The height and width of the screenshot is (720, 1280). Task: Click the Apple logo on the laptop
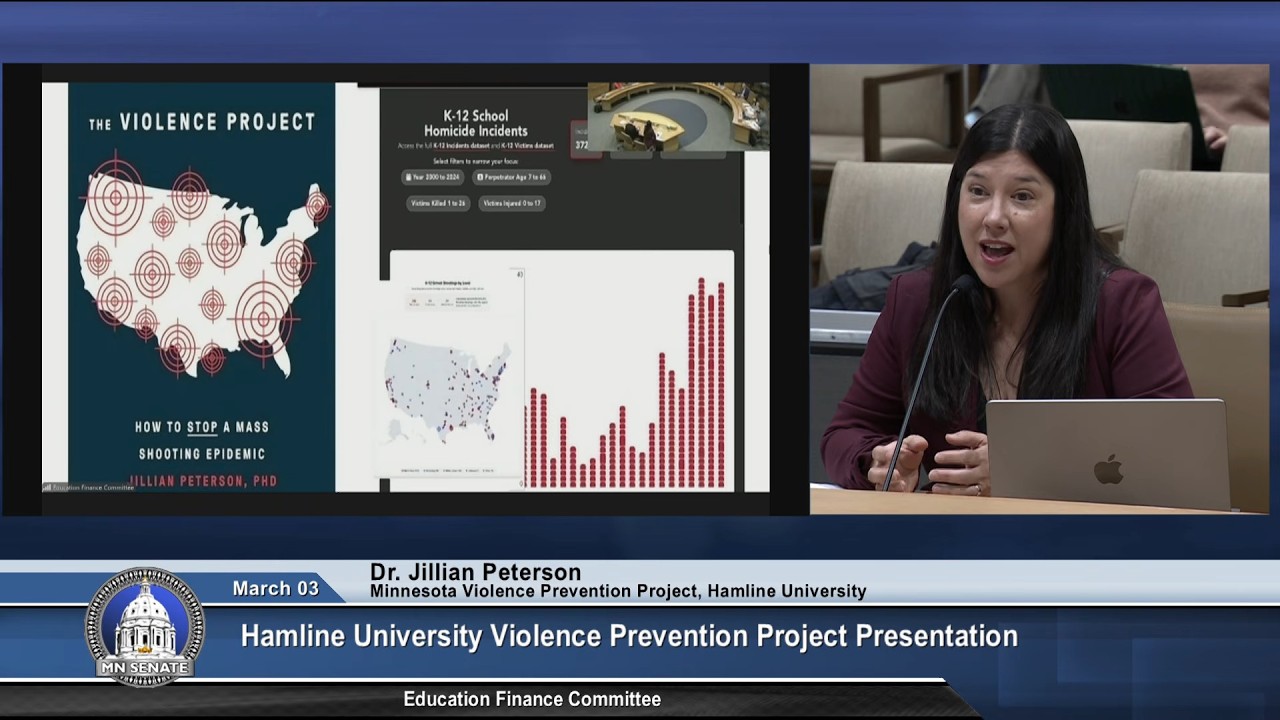pos(1108,469)
